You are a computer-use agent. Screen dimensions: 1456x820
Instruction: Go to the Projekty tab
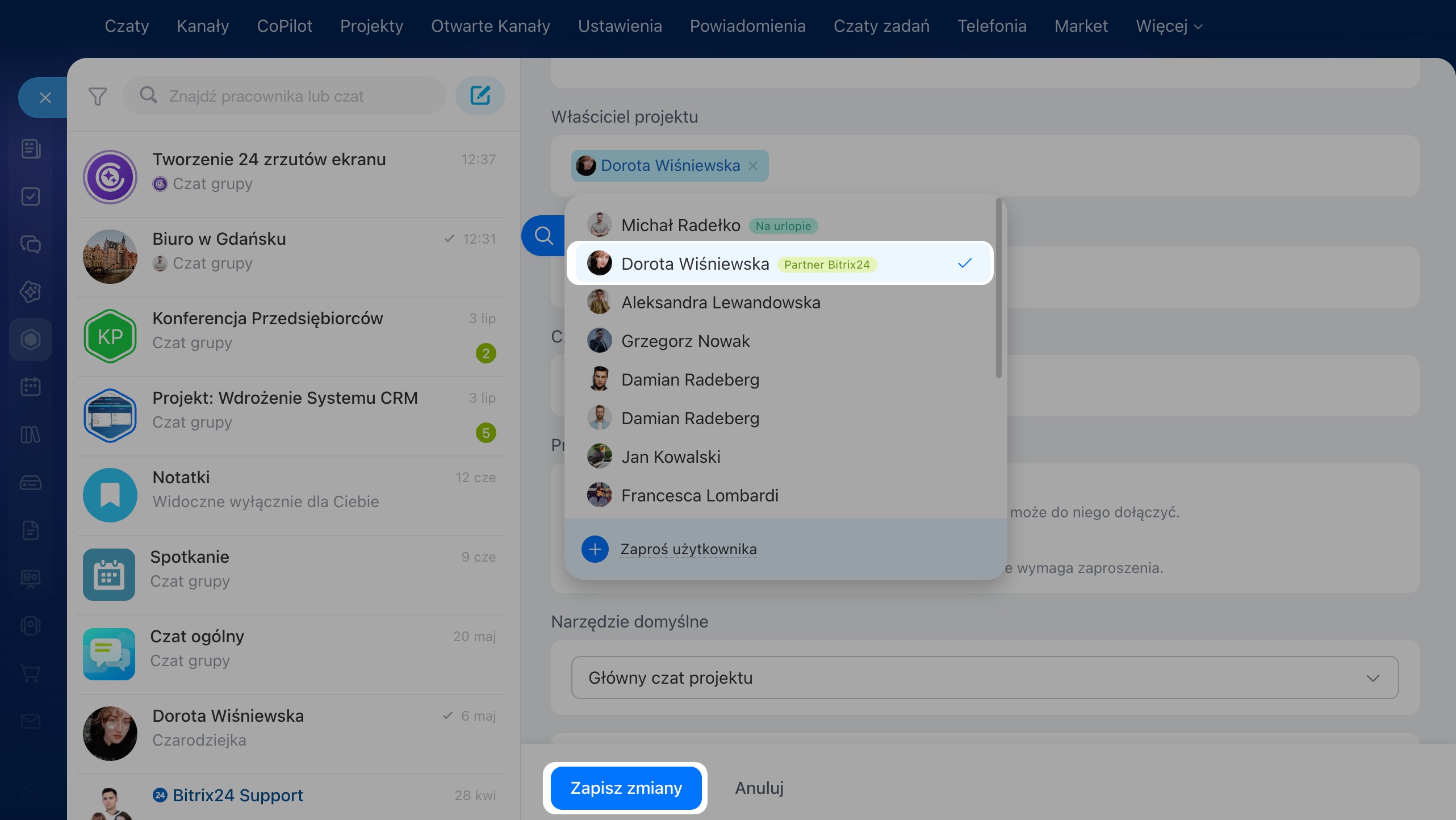coord(371,26)
